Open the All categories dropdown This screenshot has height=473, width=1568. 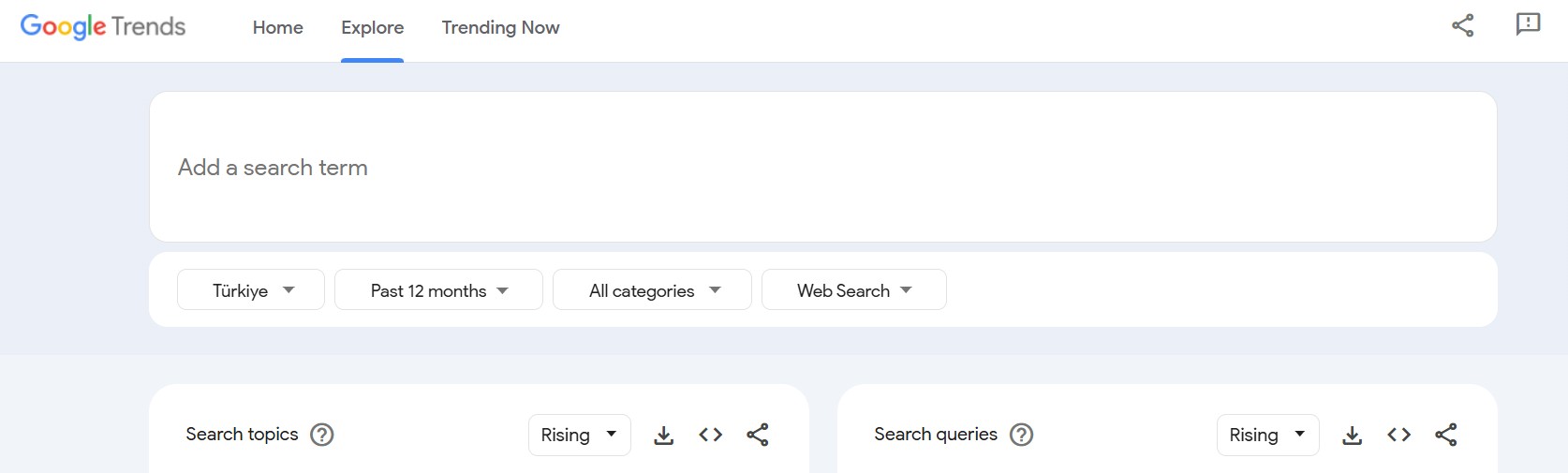[652, 290]
